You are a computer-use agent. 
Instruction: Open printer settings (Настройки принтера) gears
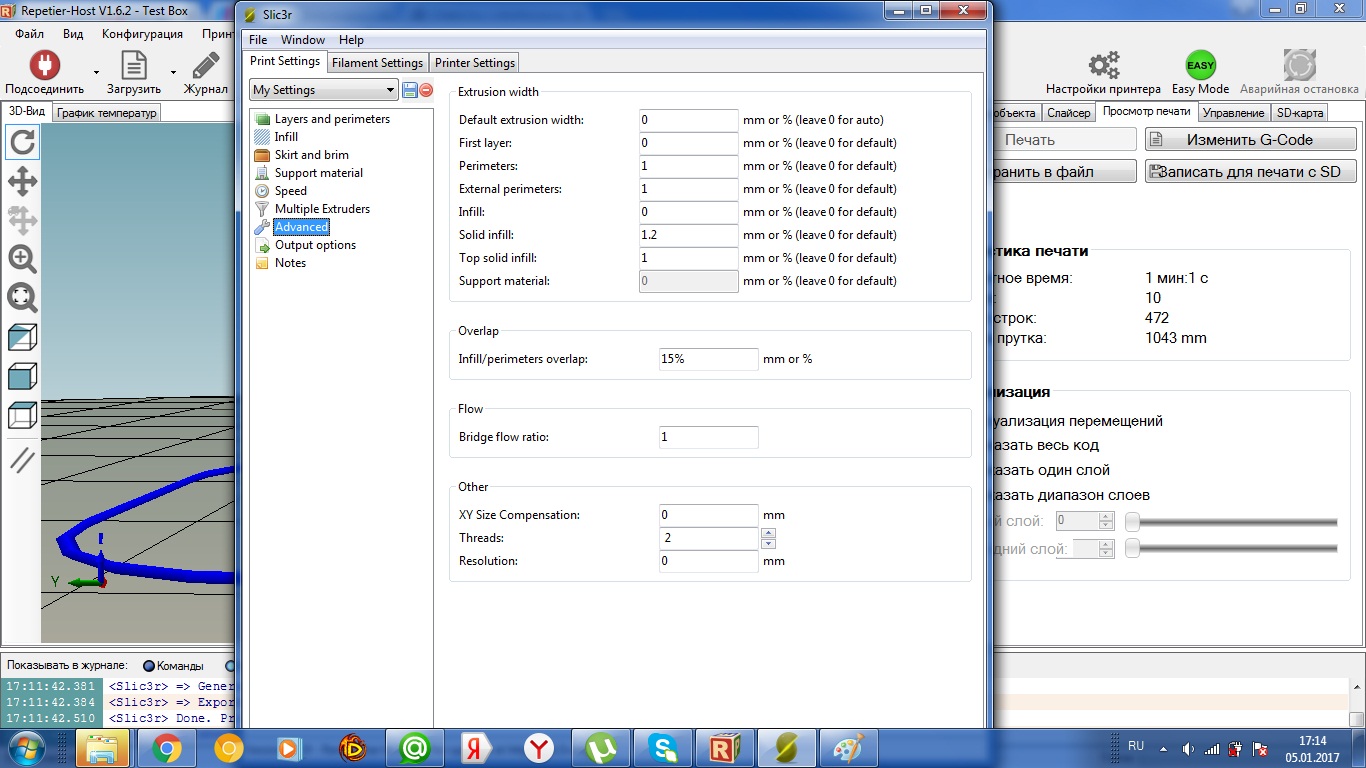(x=1103, y=66)
